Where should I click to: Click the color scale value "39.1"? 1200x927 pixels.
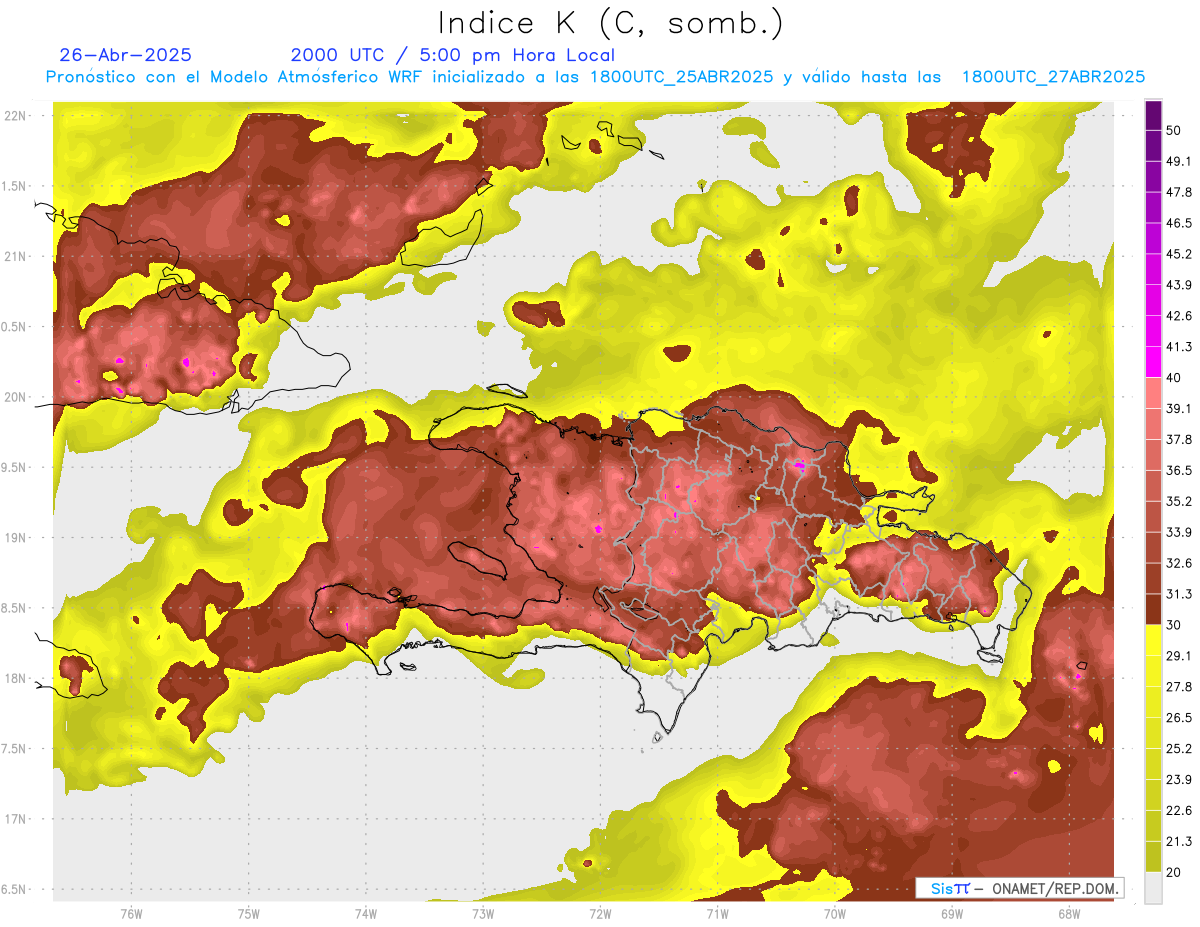click(x=1179, y=408)
